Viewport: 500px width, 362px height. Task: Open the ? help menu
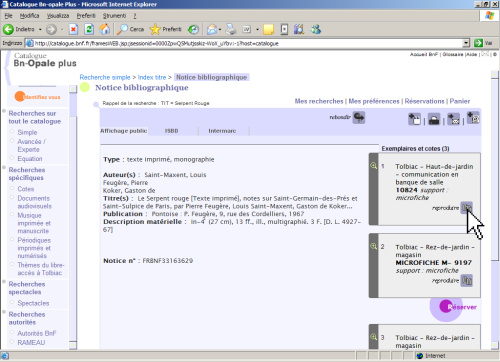point(135,16)
